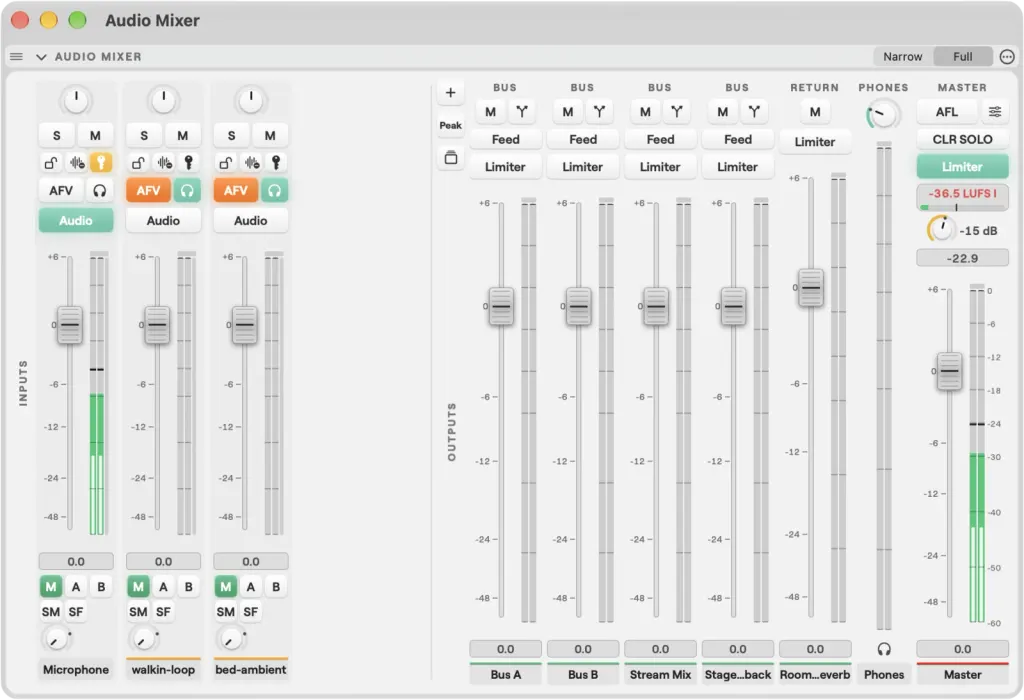This screenshot has height=700, width=1024.
Task: Click the routing split icon on Bus B
Action: coord(600,112)
